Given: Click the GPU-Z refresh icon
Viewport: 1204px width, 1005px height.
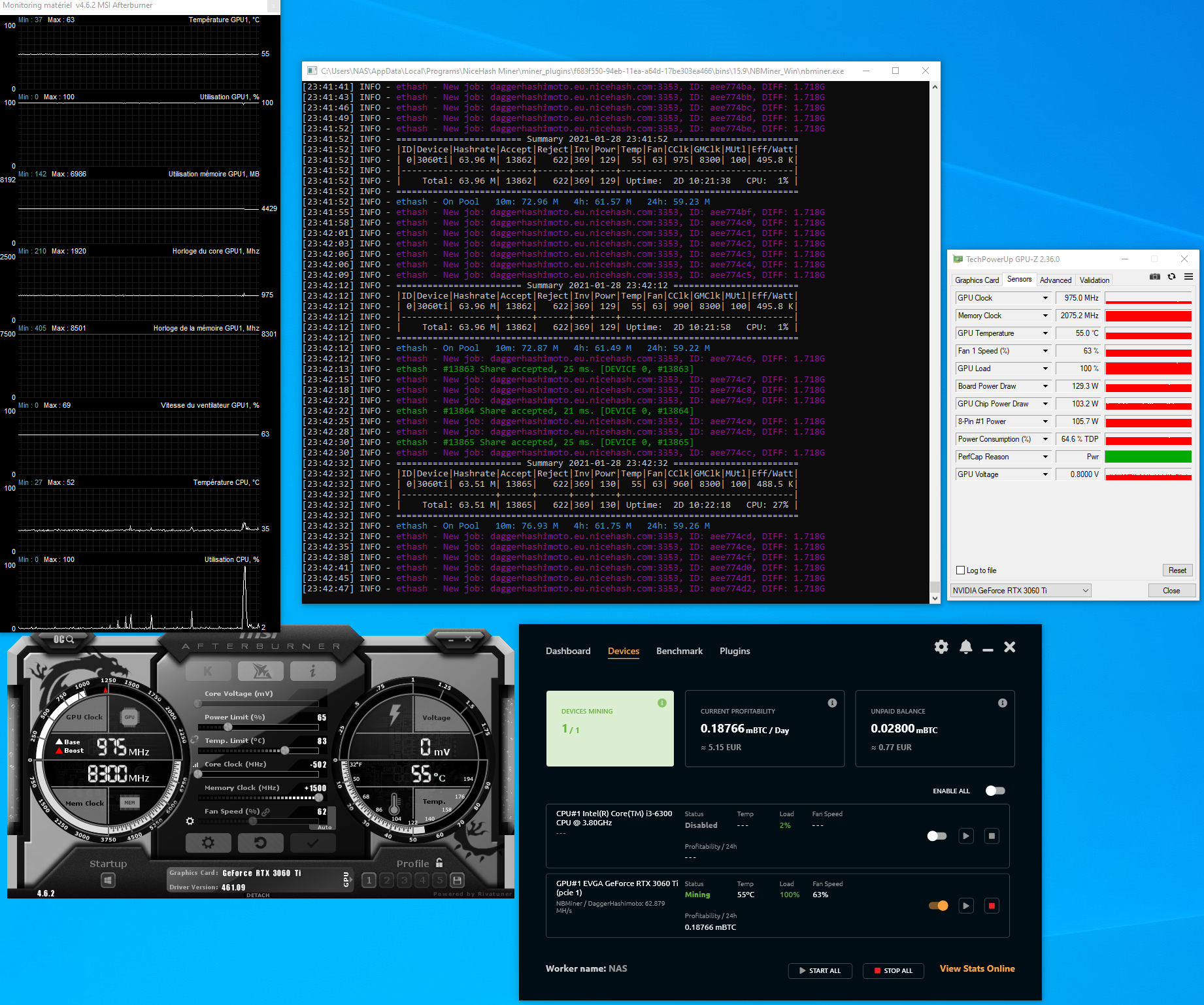Looking at the screenshot, I should tap(1171, 277).
